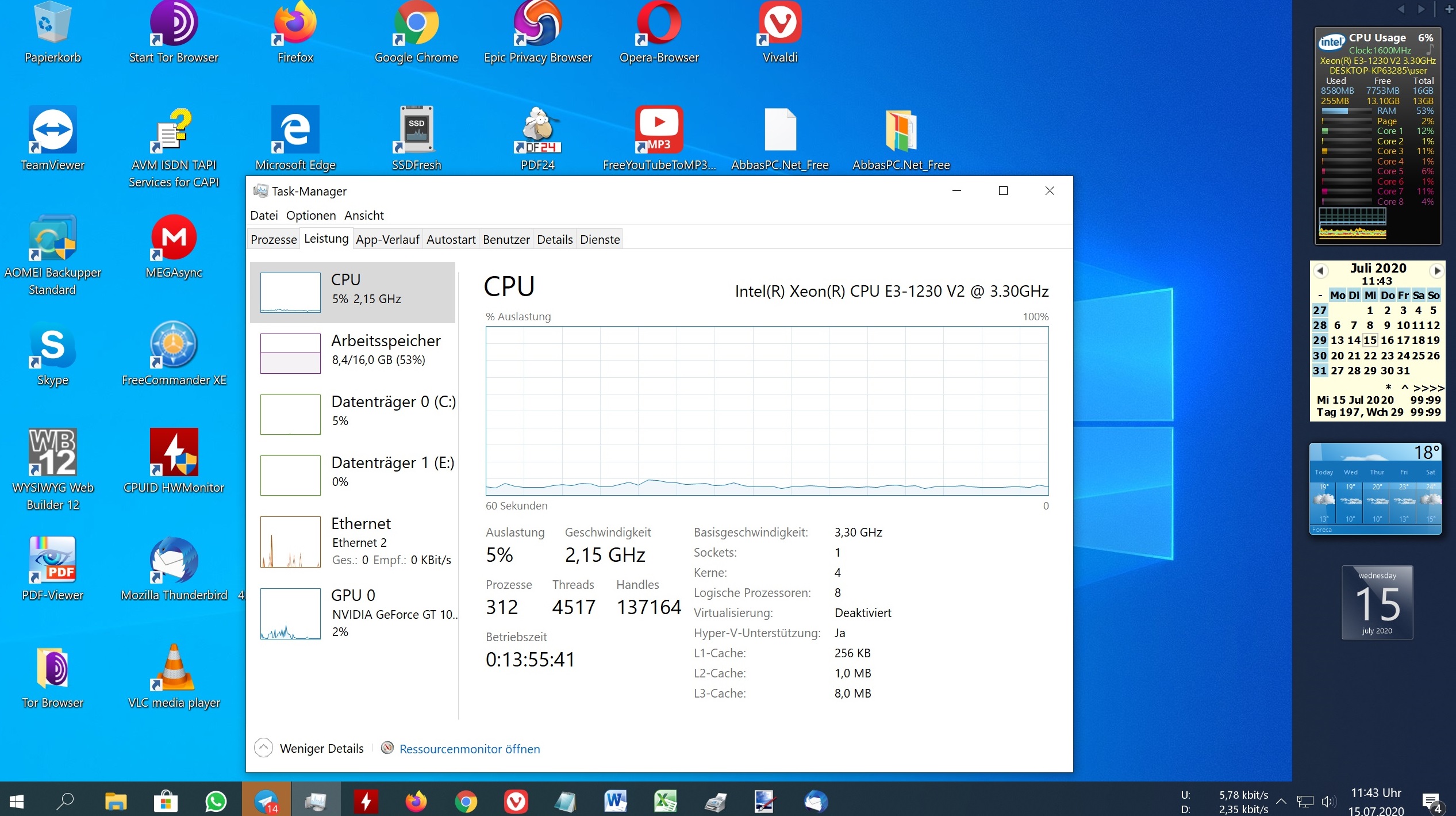Open the Optionen menu
Screen dimensions: 1456x816
(310, 216)
